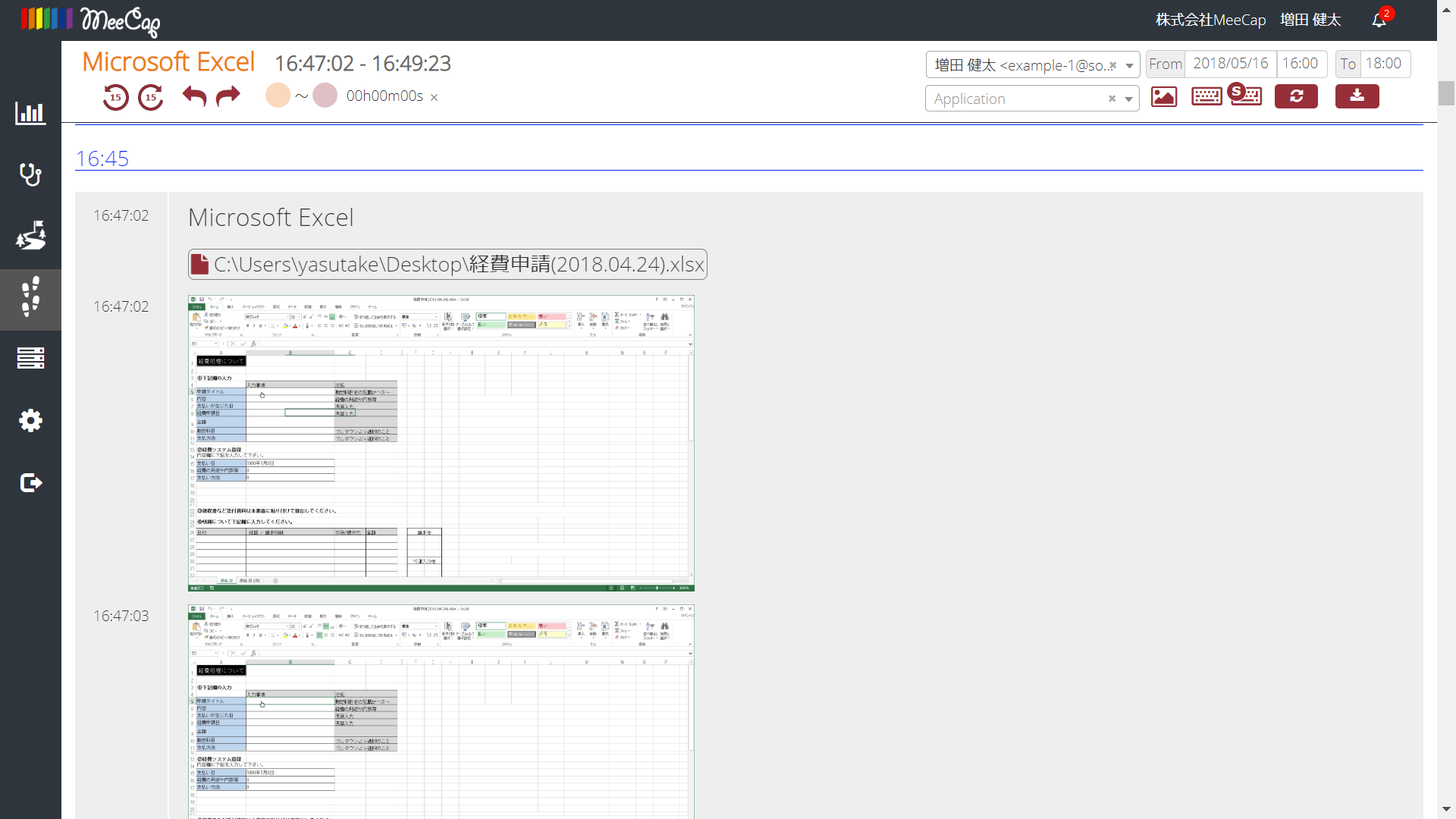Edit the To time 18:00
This screenshot has height=819, width=1456.
(1385, 64)
